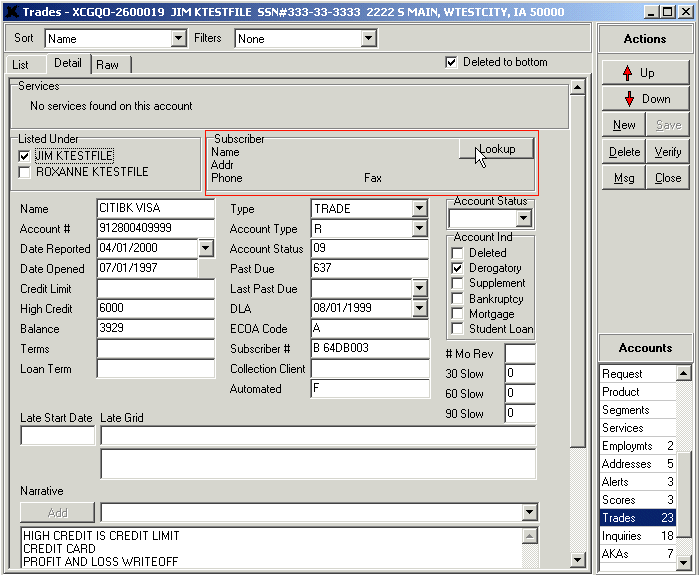Click the ECOA Code field

[370, 328]
